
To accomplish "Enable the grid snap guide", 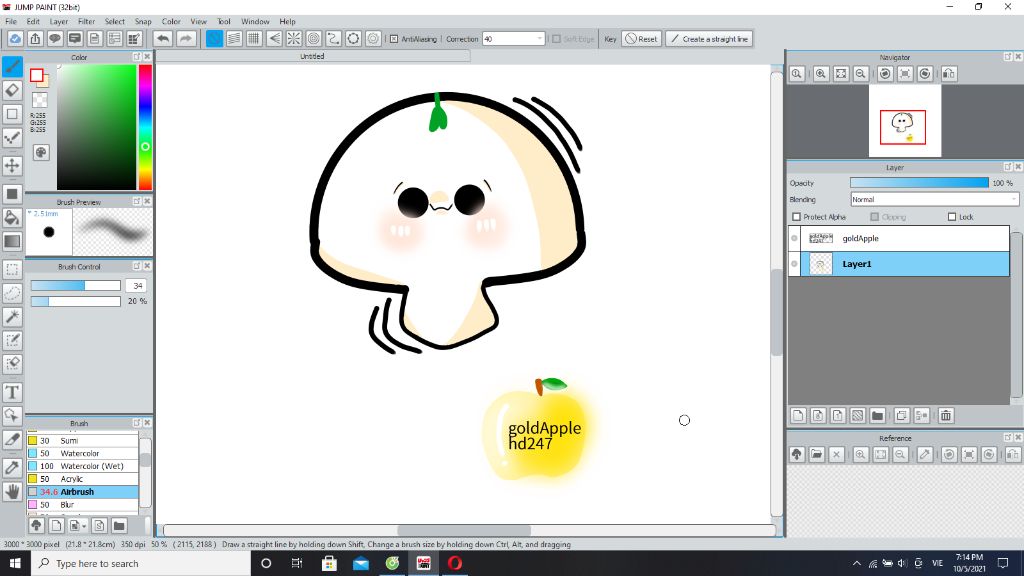I will coord(254,39).
